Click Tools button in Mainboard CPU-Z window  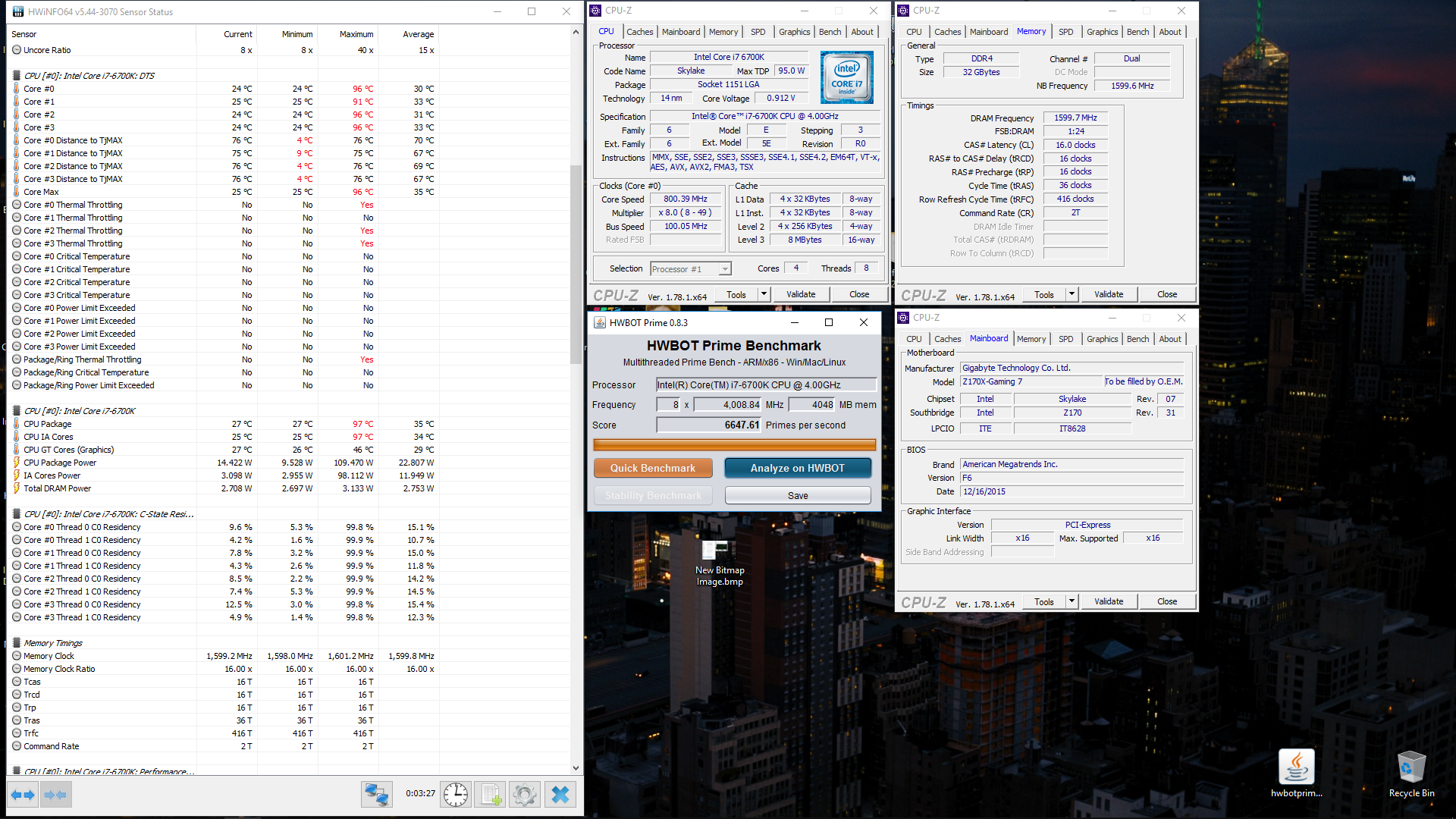point(1044,601)
